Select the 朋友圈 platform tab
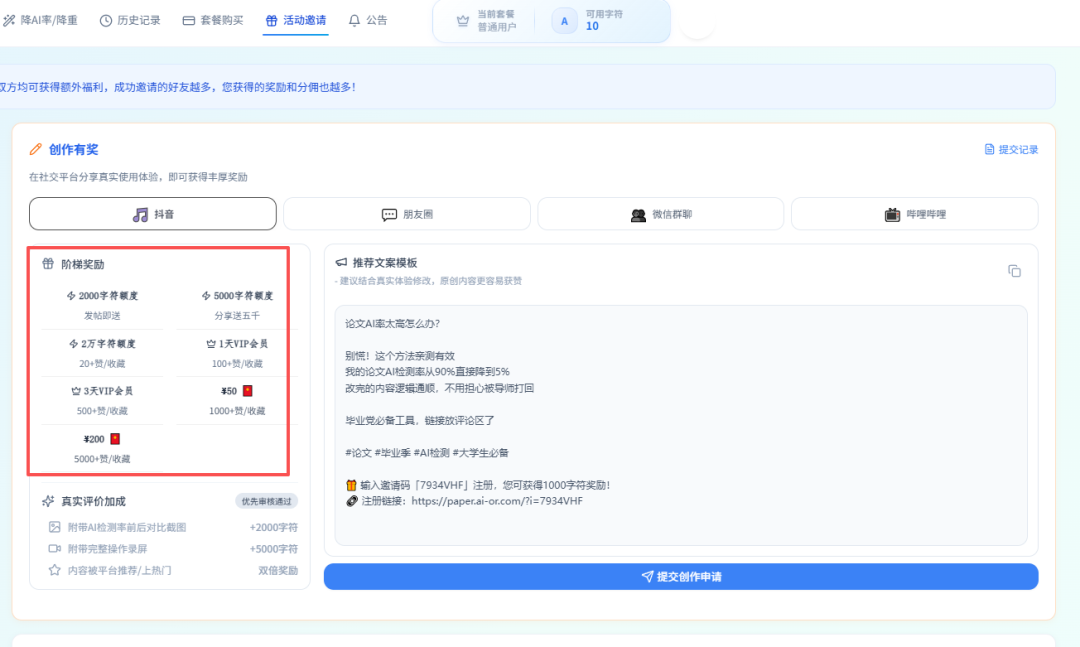The image size is (1080, 647). point(407,214)
